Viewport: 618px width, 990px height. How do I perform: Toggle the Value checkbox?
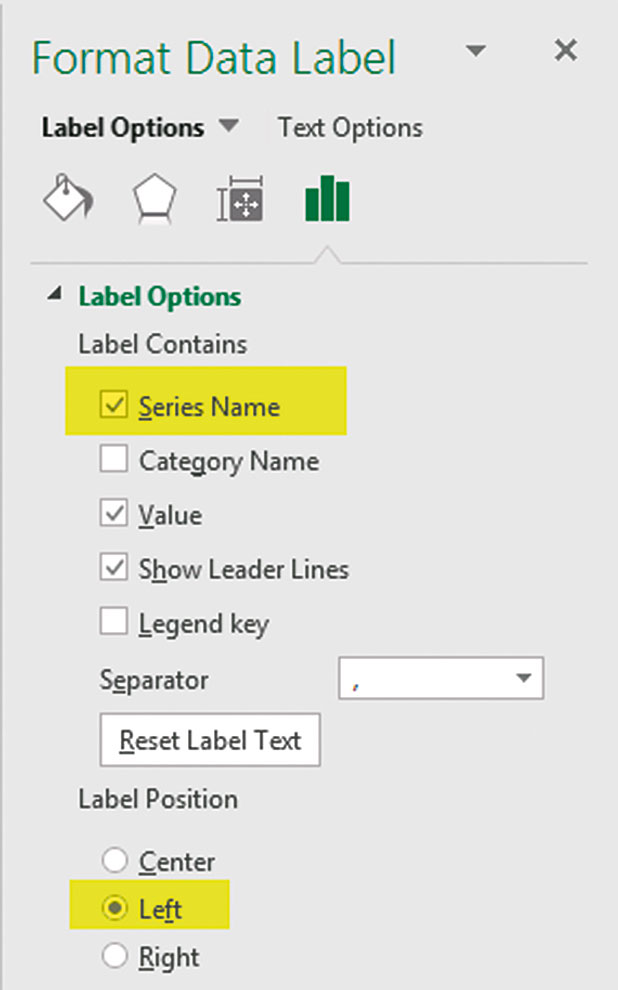tap(114, 515)
